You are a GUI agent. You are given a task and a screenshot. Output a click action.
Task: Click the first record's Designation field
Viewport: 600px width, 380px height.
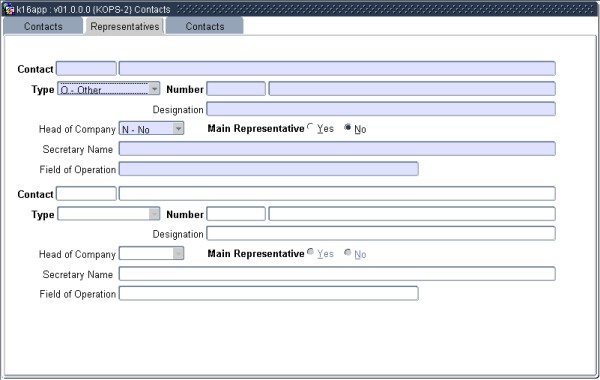(381, 109)
